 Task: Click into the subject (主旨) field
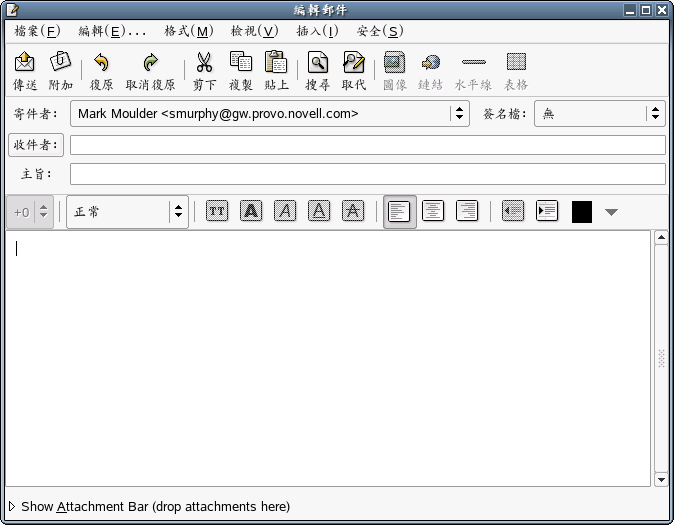coord(368,174)
